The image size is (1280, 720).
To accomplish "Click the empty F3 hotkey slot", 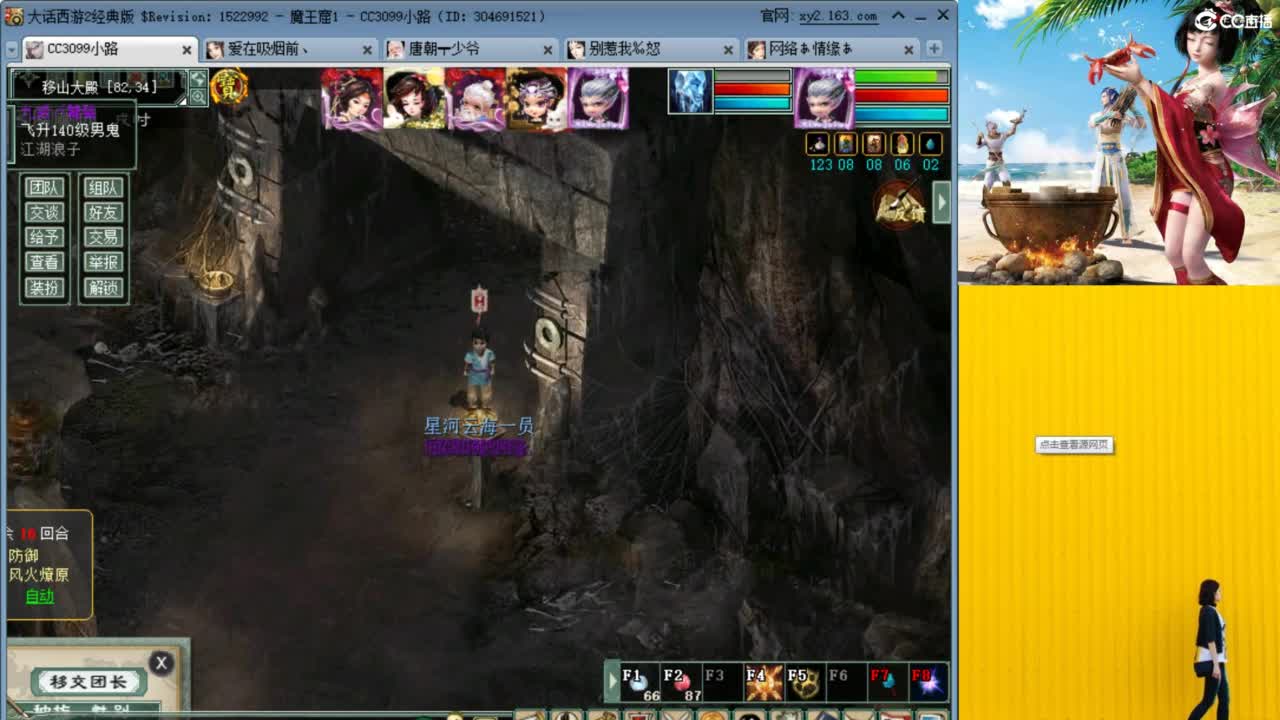I will pos(722,682).
